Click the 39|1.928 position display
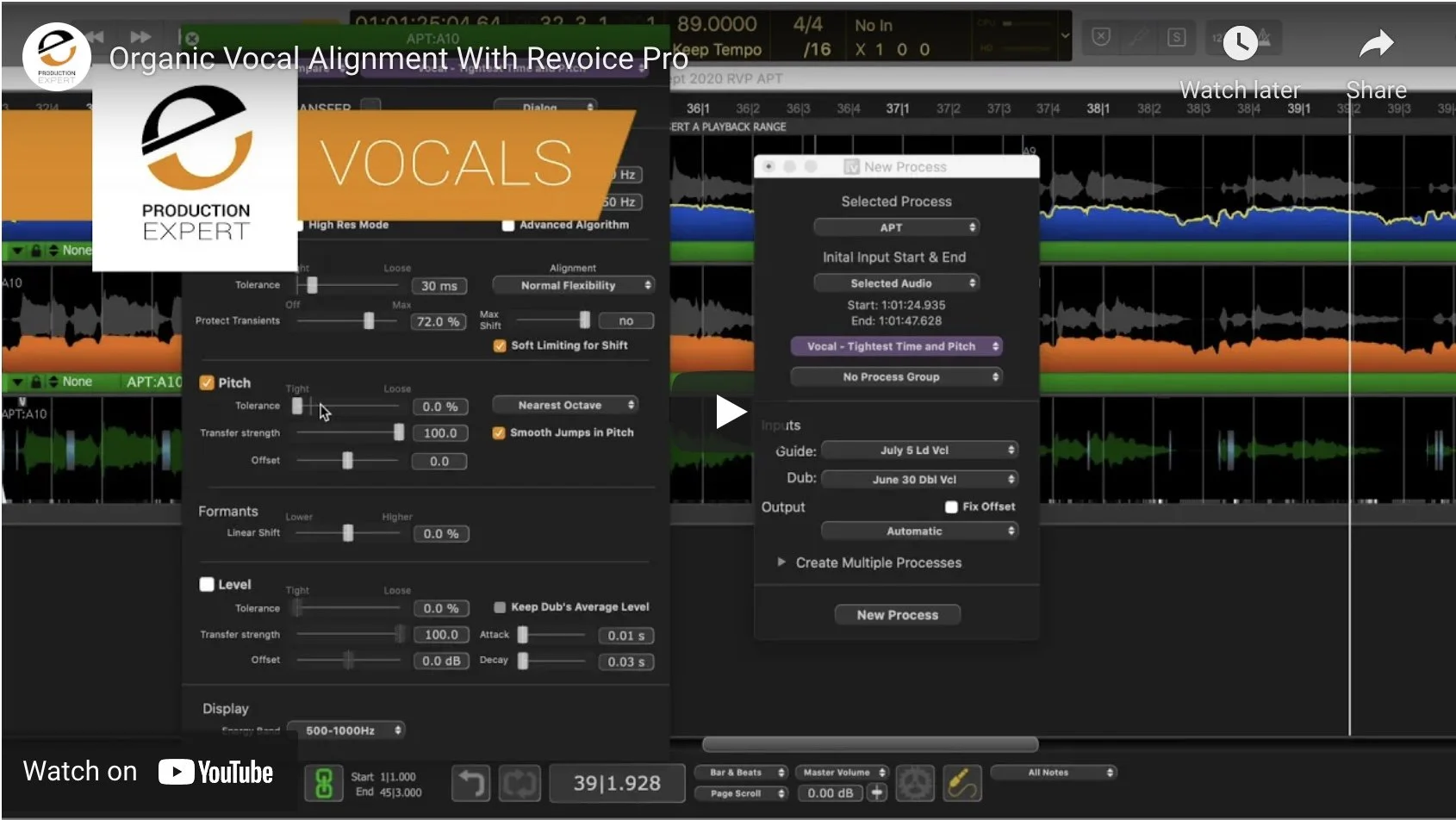Viewport: 1456px width, 820px height. (x=617, y=783)
